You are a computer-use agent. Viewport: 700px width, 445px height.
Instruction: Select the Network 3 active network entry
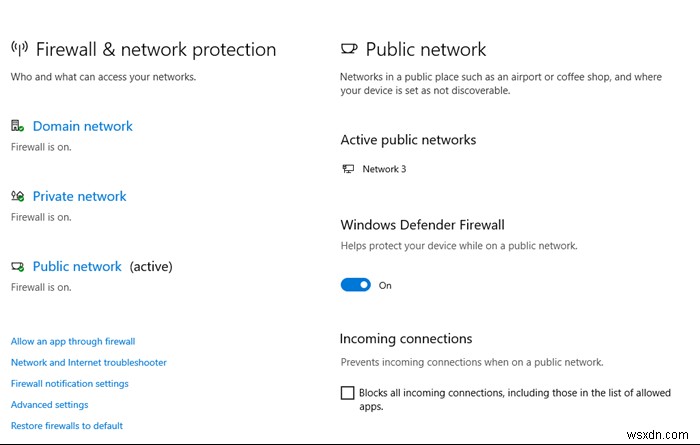[x=384, y=169]
